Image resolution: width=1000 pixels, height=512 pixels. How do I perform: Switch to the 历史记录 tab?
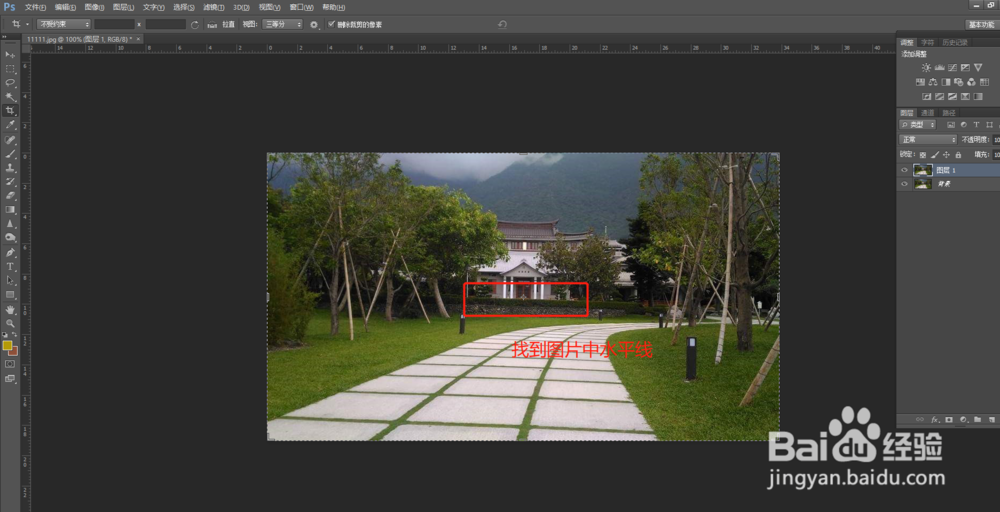coord(955,43)
